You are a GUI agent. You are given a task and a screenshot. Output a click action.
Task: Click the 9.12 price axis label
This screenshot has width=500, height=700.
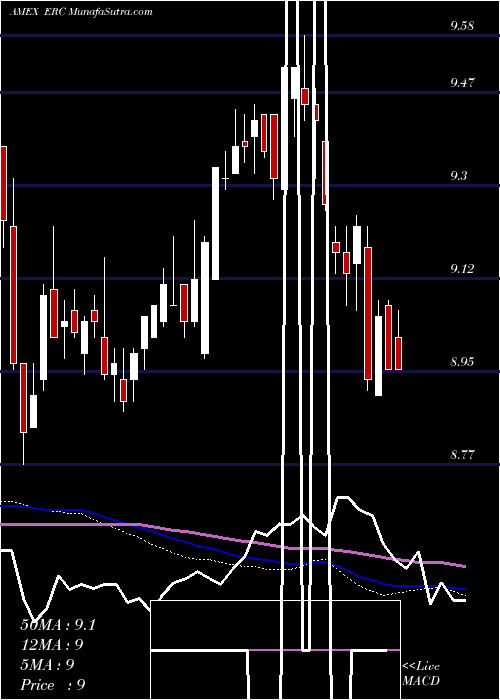(x=462, y=268)
